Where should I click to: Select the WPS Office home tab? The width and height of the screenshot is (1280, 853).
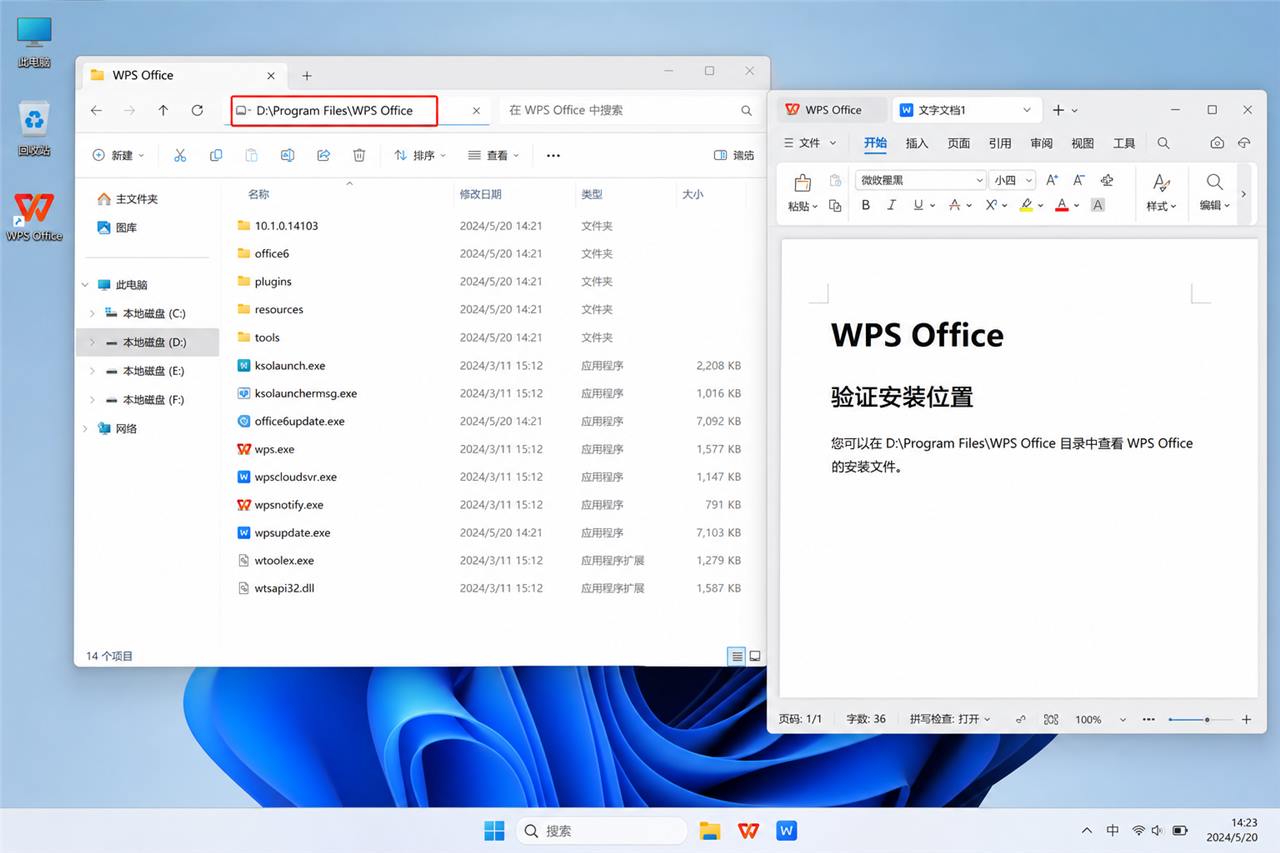(831, 109)
